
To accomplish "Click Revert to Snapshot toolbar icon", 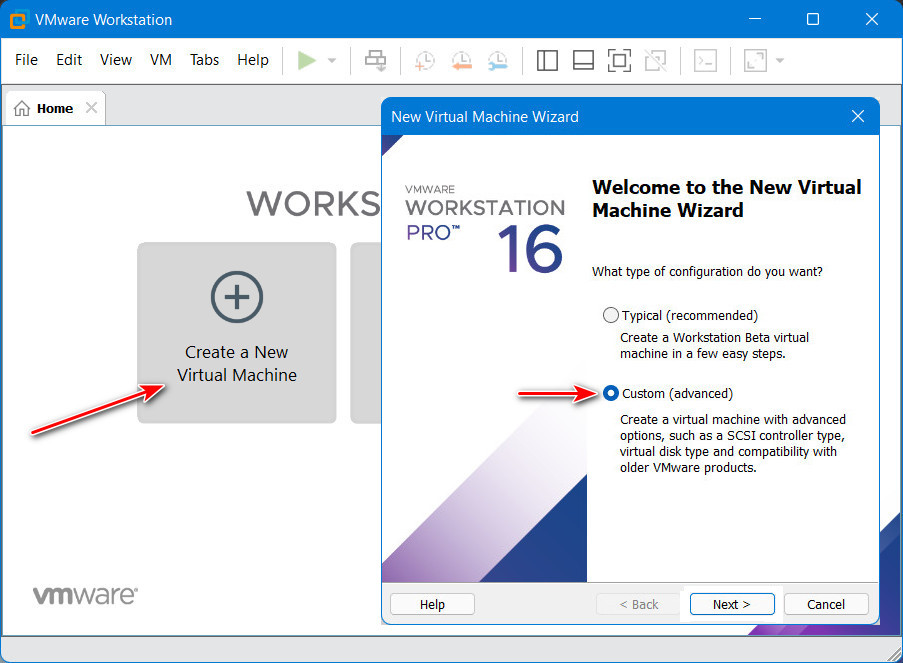I will [461, 60].
